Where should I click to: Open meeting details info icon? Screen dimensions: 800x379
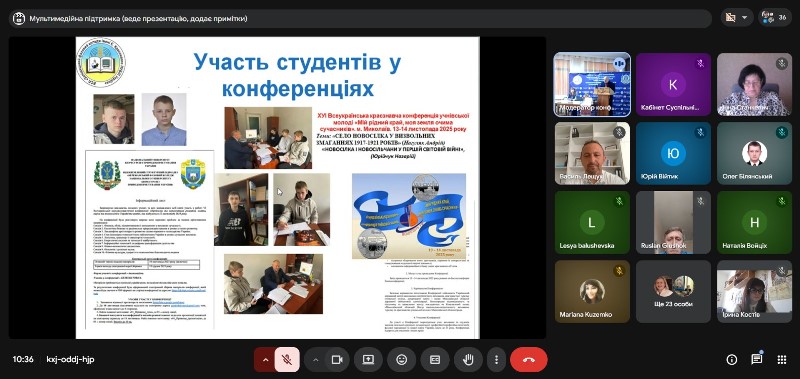click(732, 360)
